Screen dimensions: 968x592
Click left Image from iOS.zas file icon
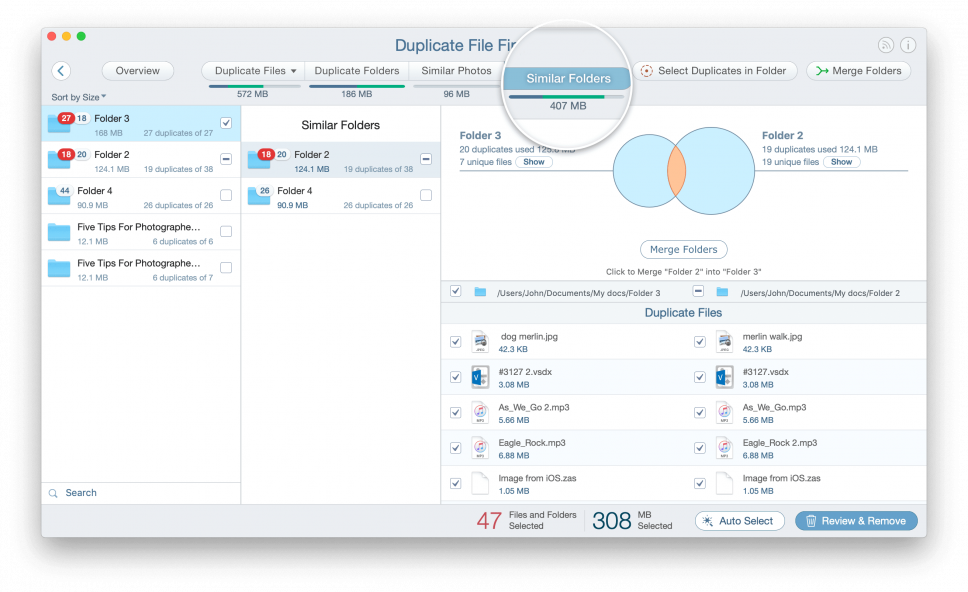pyautogui.click(x=480, y=483)
